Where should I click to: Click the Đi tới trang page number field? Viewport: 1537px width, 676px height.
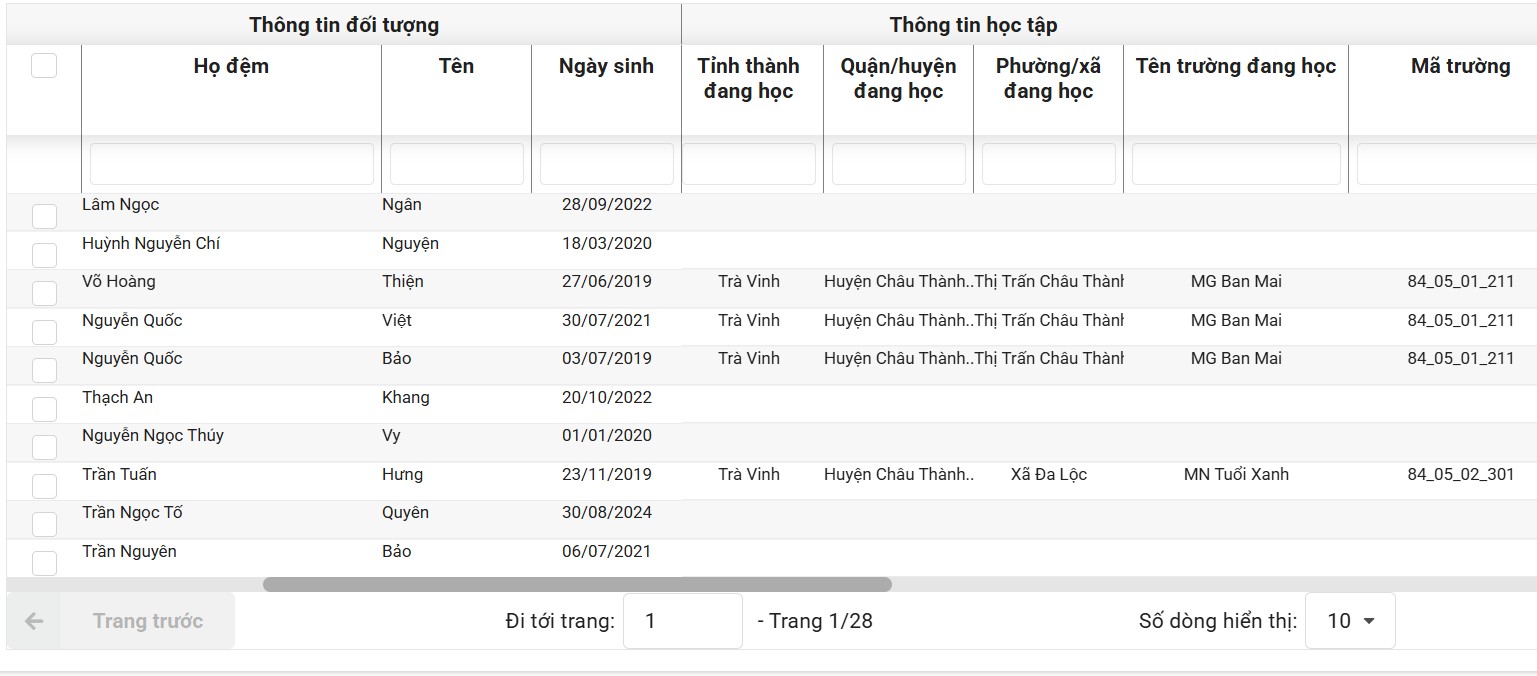(x=682, y=621)
